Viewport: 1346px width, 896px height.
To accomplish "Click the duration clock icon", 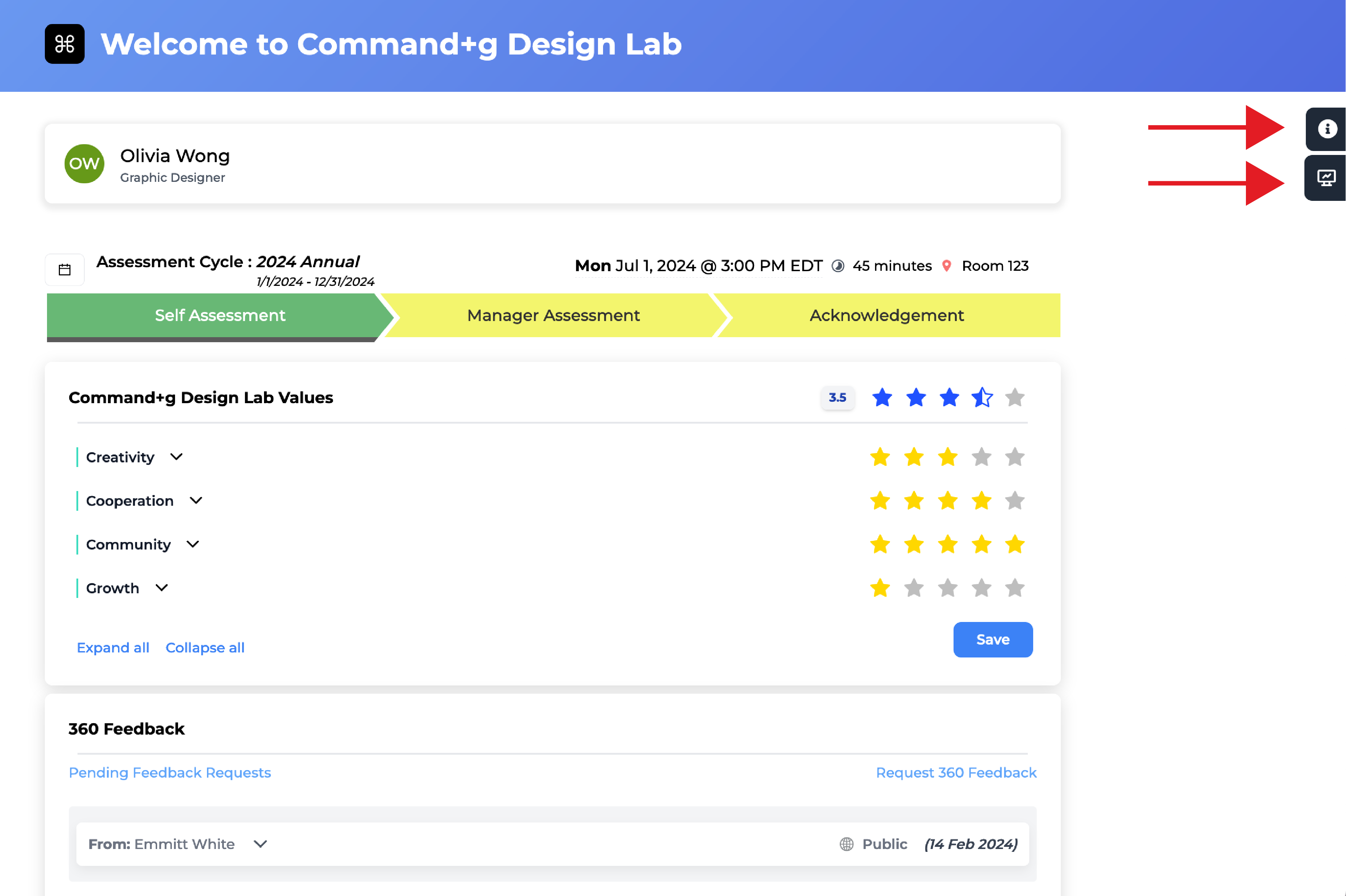I will 838,266.
